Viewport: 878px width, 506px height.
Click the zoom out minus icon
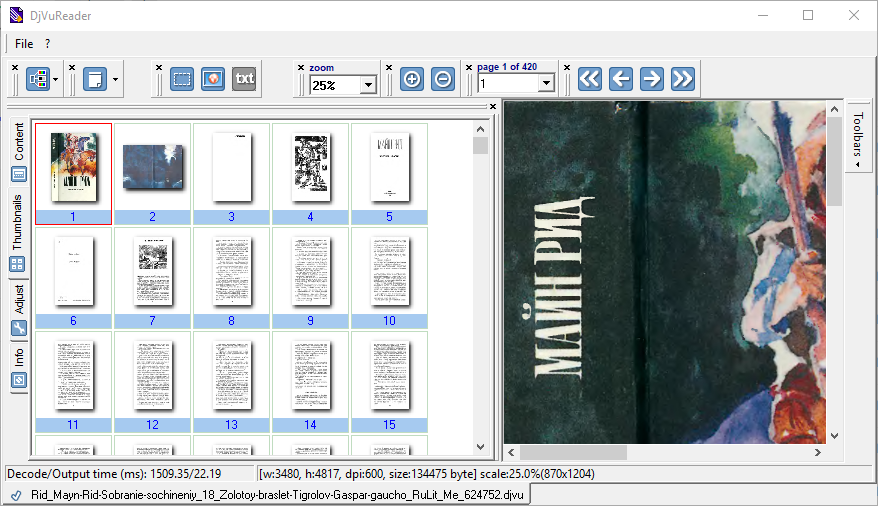[x=442, y=79]
